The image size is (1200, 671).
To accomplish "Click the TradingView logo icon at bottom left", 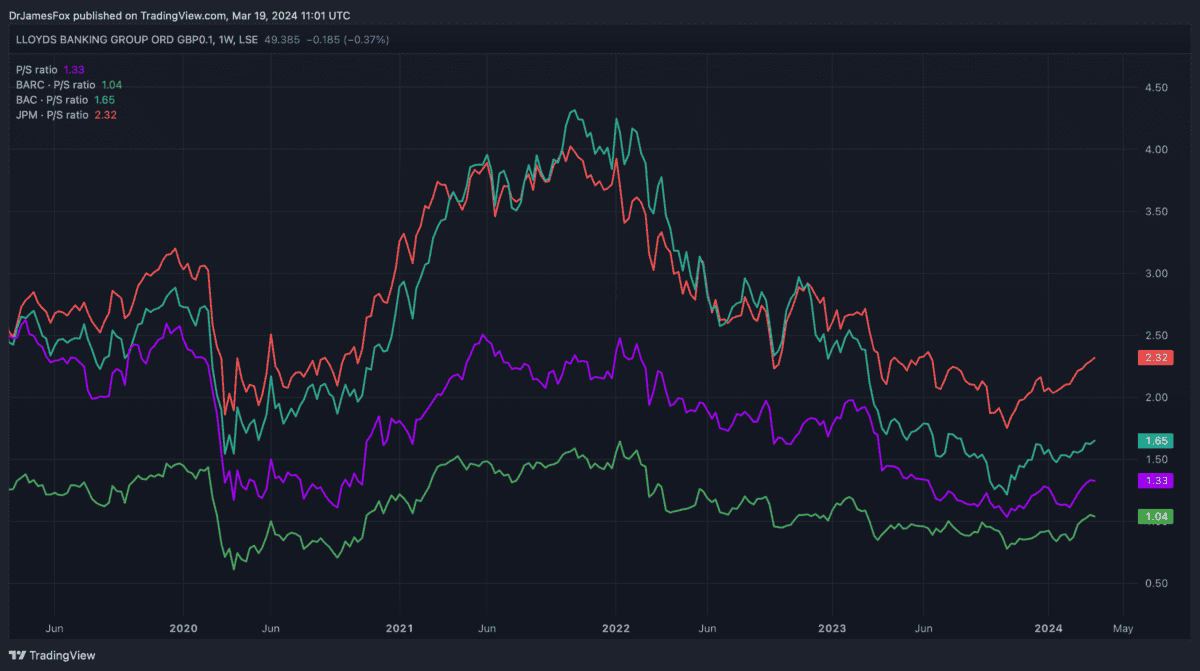I will (x=17, y=655).
